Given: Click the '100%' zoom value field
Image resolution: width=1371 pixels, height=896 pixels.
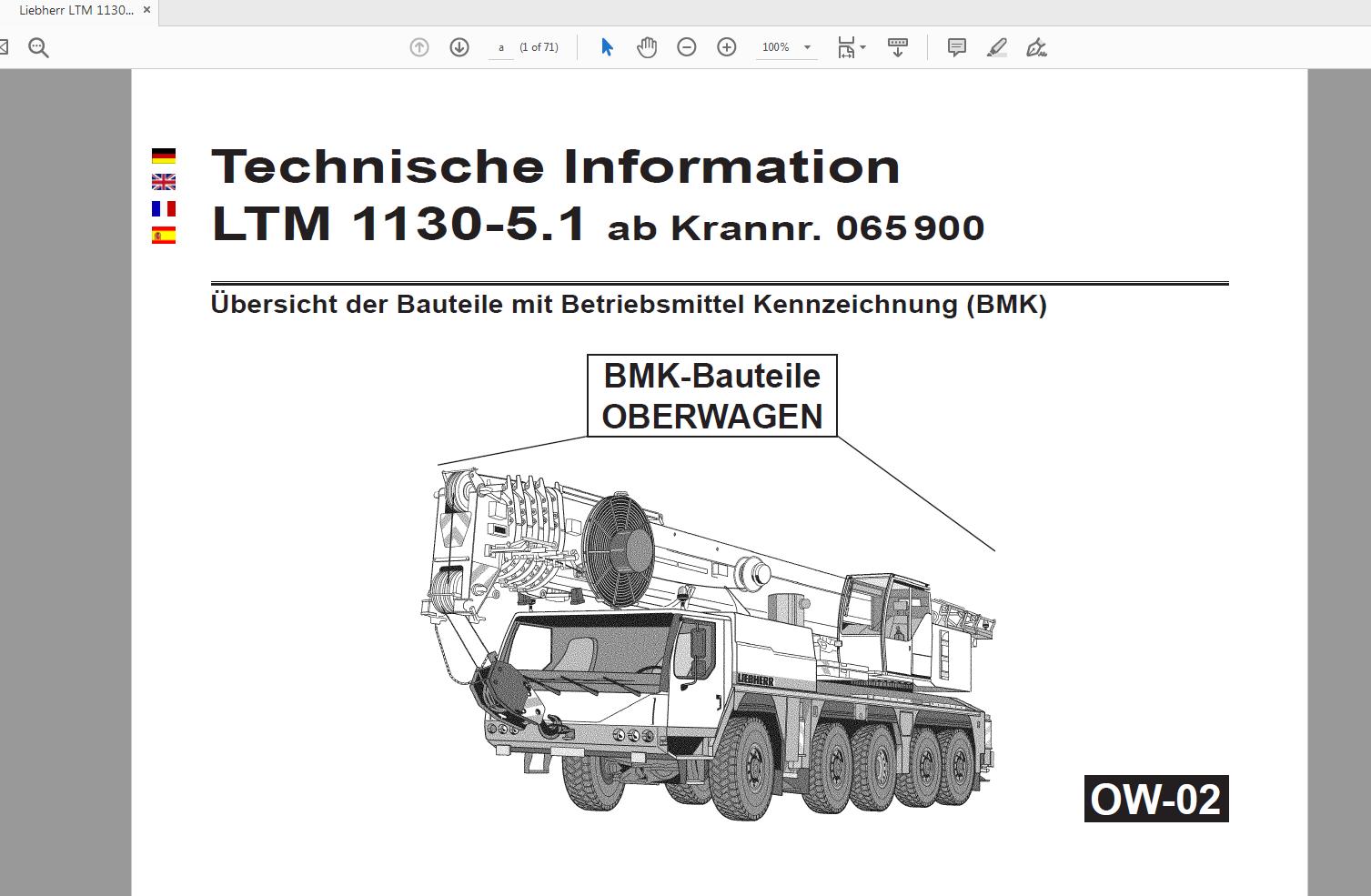Looking at the screenshot, I should point(776,47).
